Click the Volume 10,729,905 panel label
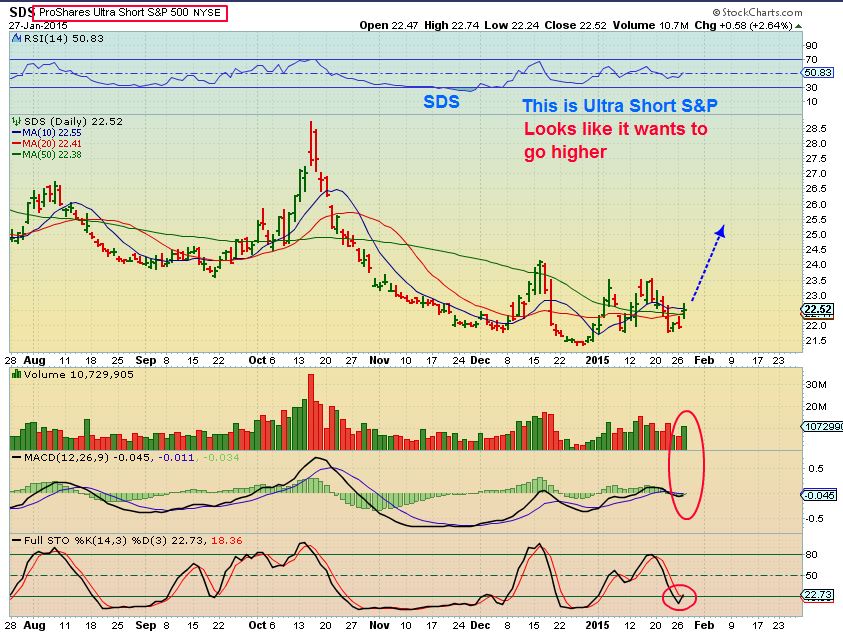Screen dimensions: 843x635 80,374
